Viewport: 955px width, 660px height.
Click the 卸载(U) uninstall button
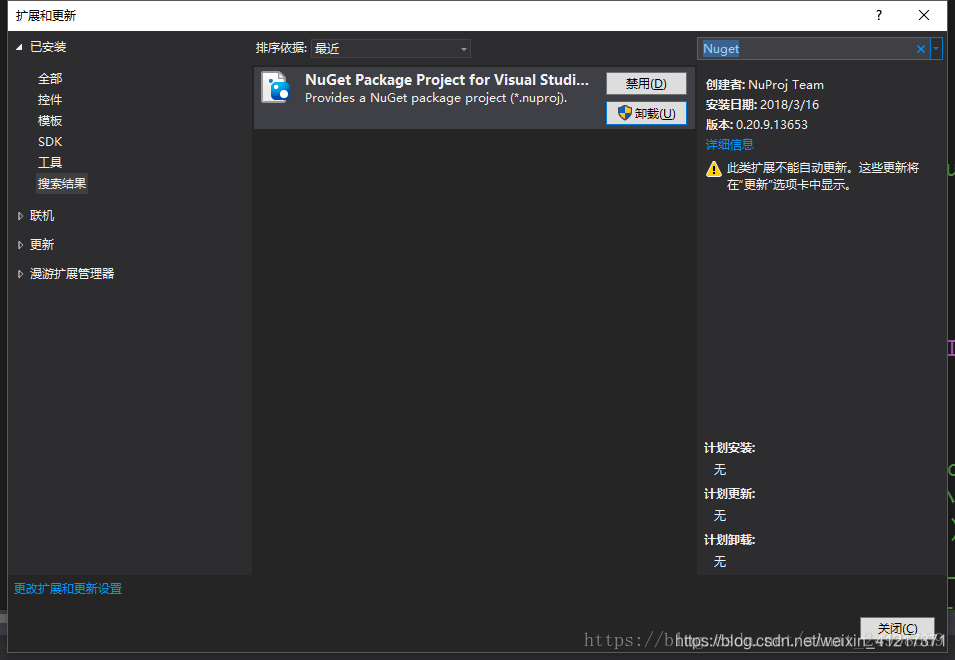(x=646, y=113)
